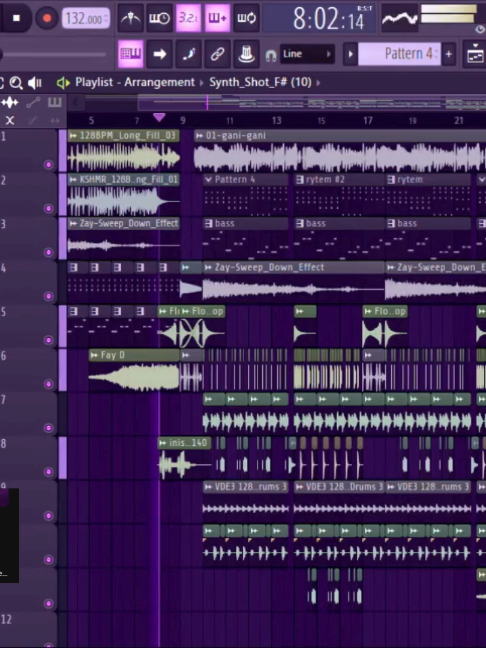Enable wait for input to start playing
Image resolution: width=486 pixels, height=648 pixels.
(159, 18)
